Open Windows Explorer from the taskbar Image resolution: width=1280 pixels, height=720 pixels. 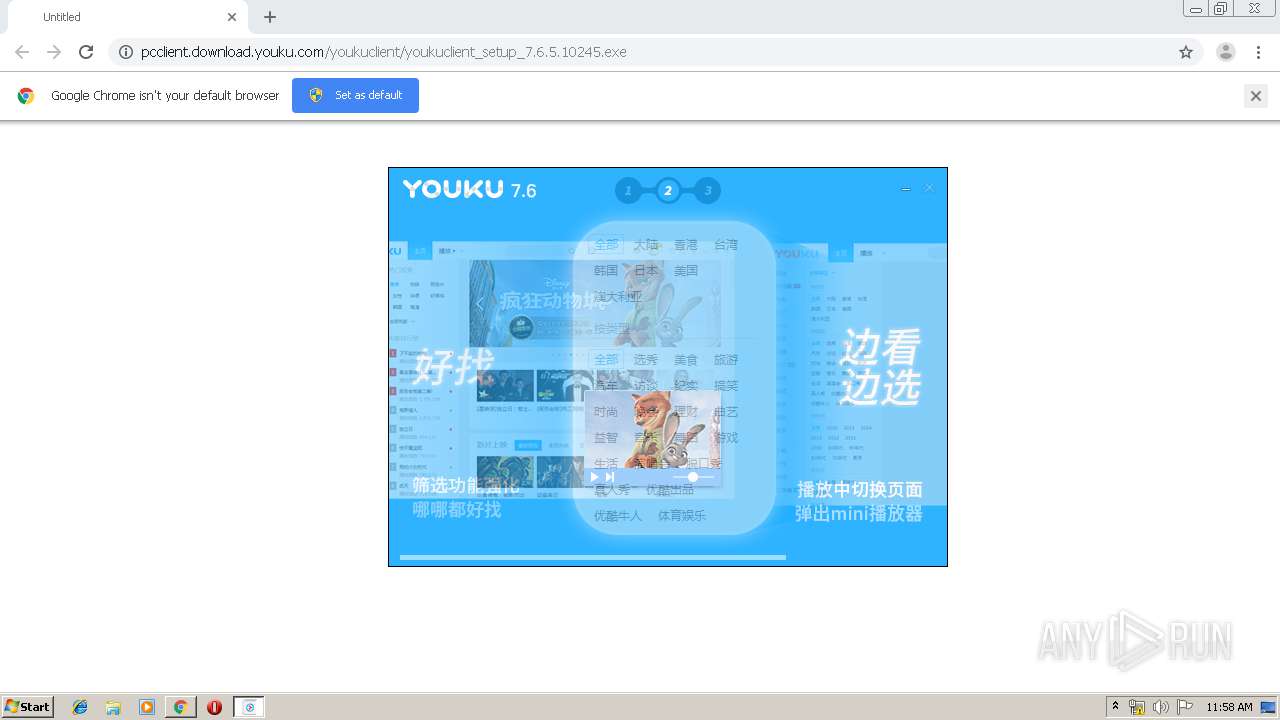point(113,707)
